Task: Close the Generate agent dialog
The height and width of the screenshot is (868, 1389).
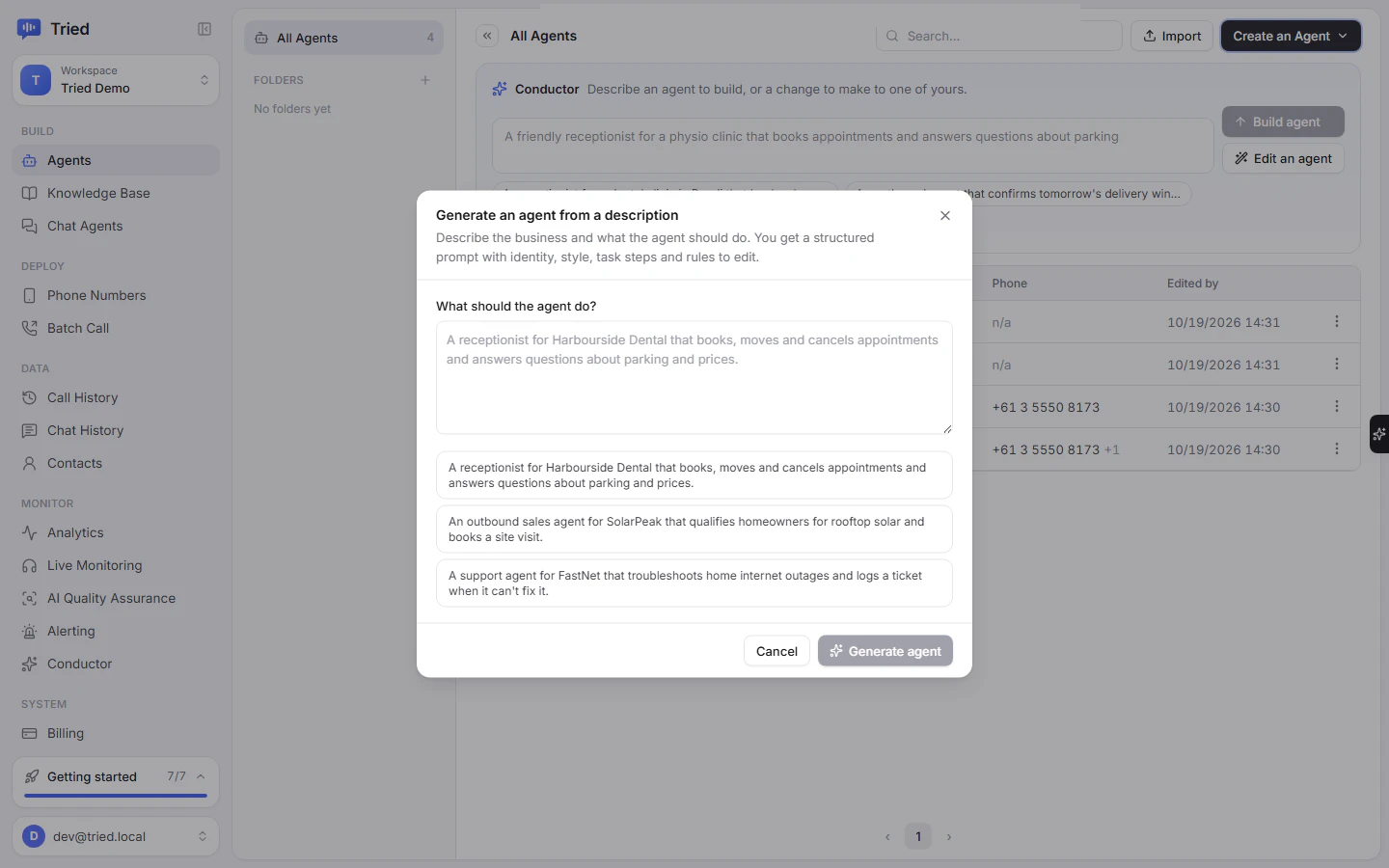Action: click(x=945, y=216)
